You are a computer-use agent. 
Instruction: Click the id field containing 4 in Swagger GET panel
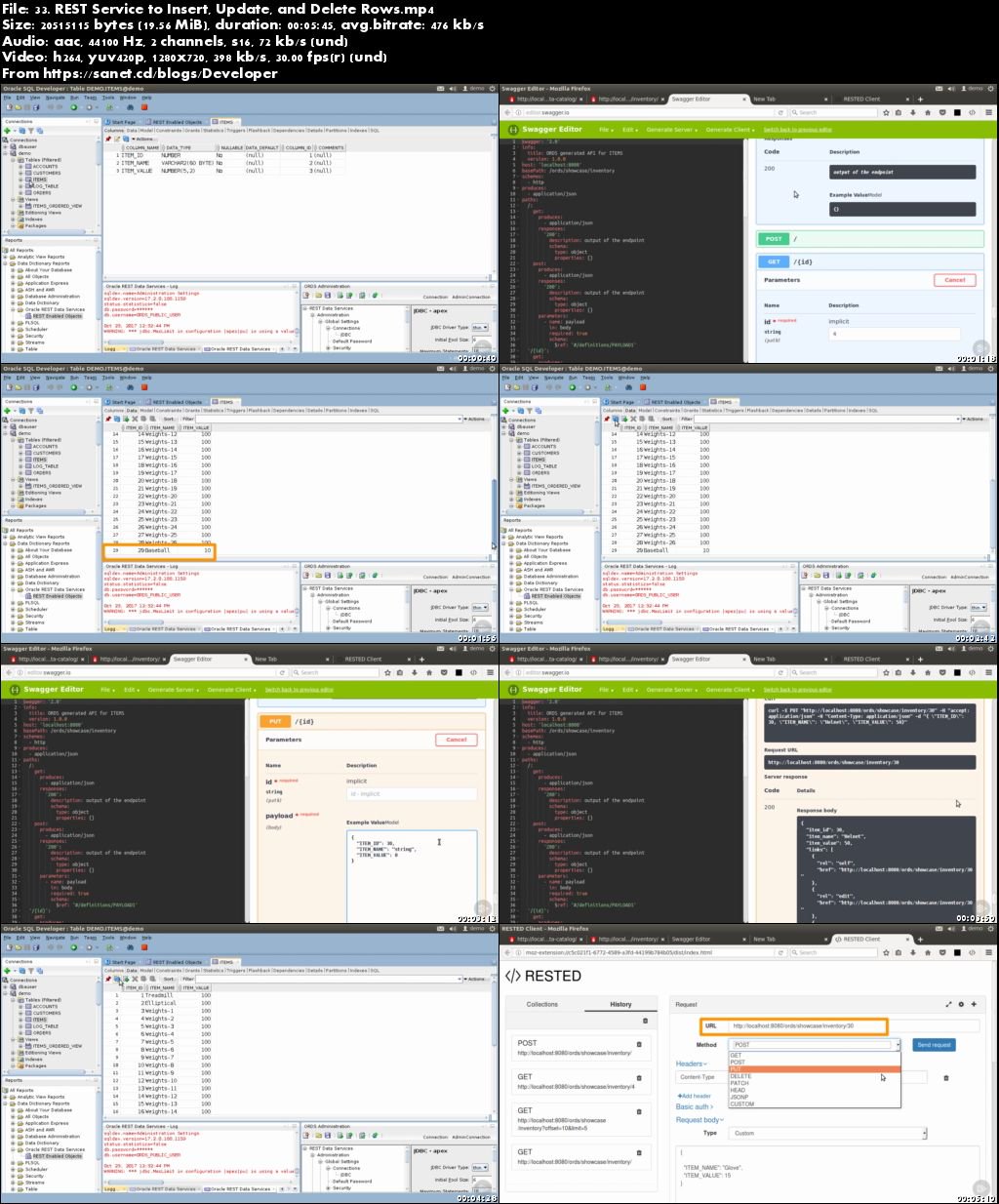click(x=893, y=333)
